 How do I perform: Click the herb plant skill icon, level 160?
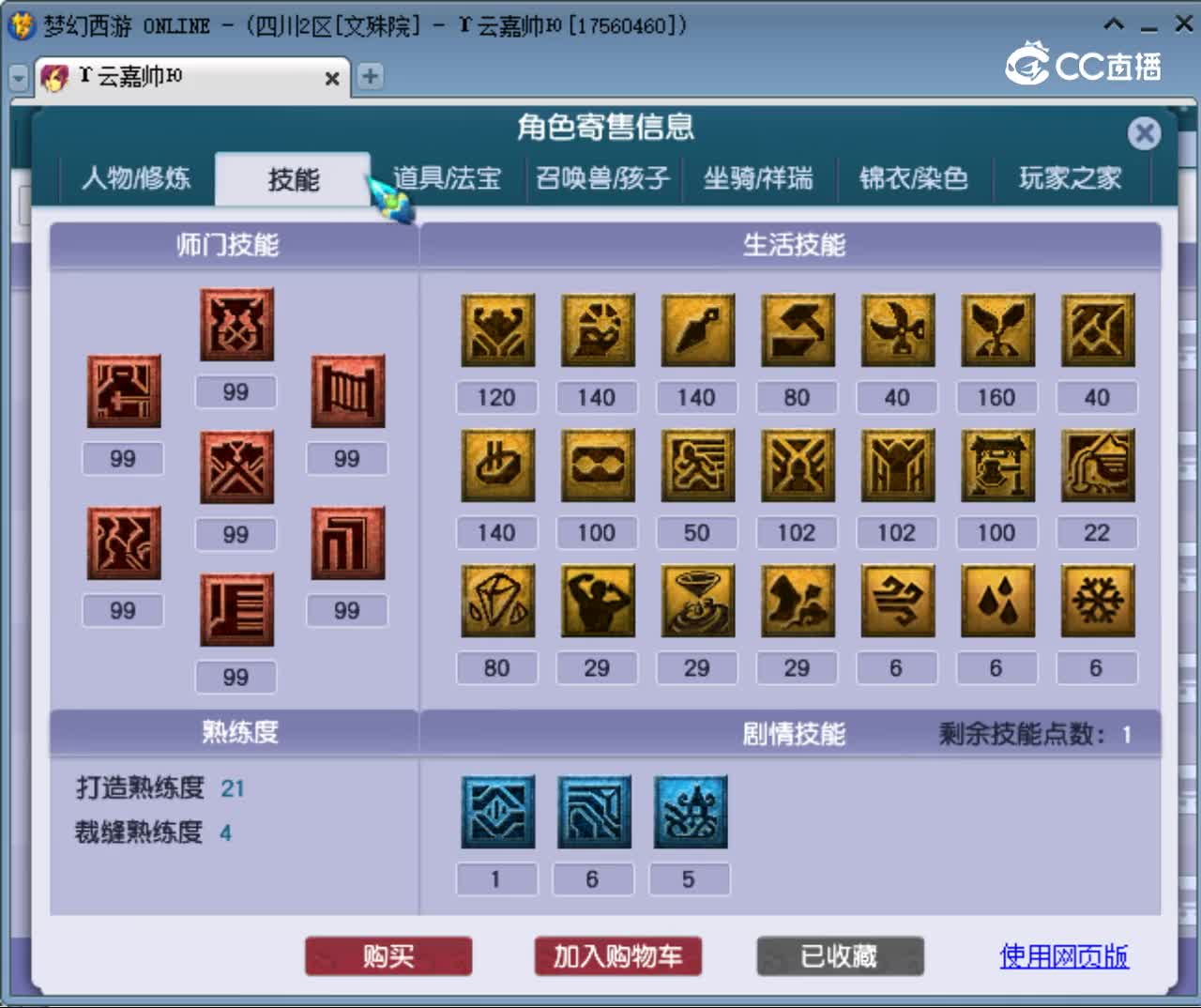[997, 329]
